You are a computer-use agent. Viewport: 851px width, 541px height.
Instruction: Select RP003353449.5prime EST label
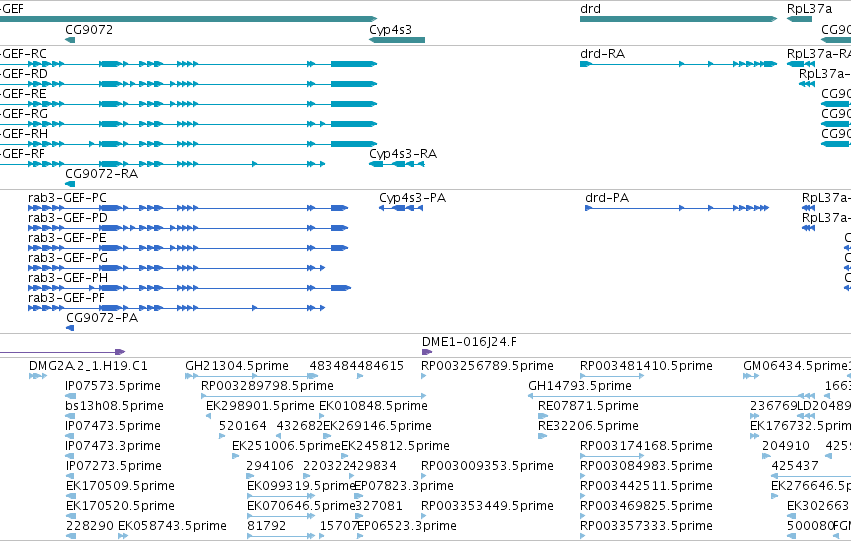pos(487,506)
